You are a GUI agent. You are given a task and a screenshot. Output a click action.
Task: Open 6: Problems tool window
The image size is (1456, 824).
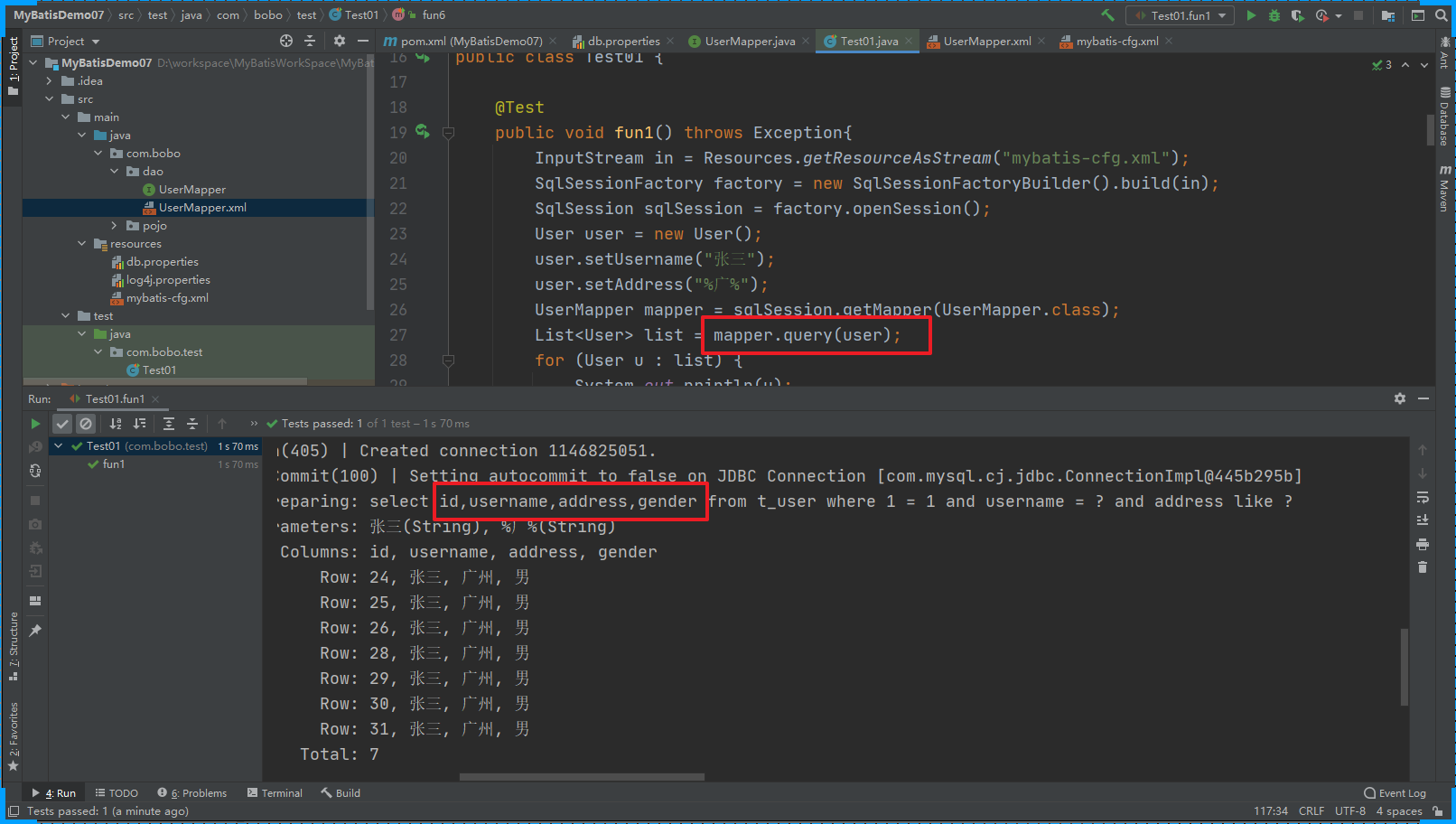[x=191, y=793]
